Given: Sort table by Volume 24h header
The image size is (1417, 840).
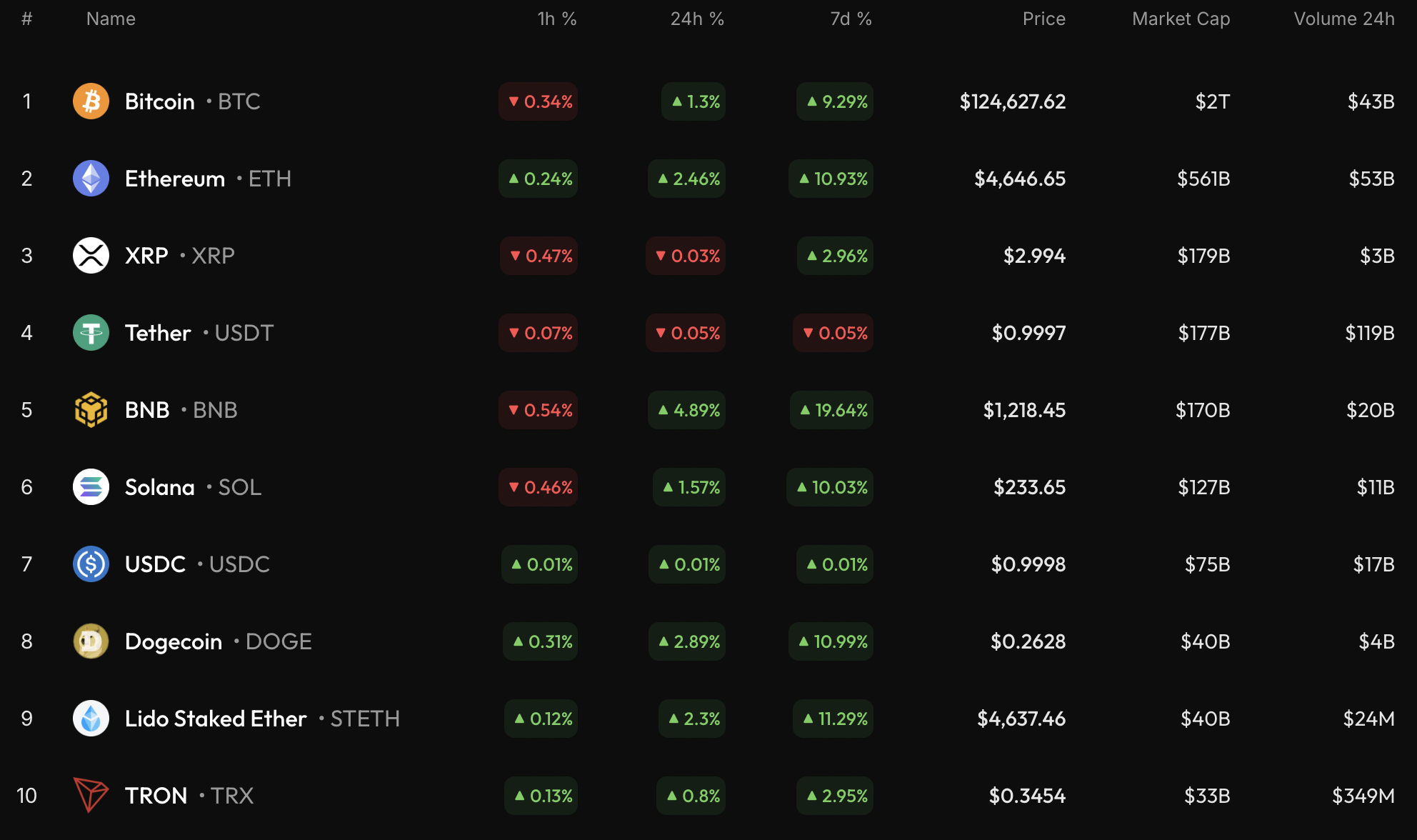Looking at the screenshot, I should point(1343,19).
